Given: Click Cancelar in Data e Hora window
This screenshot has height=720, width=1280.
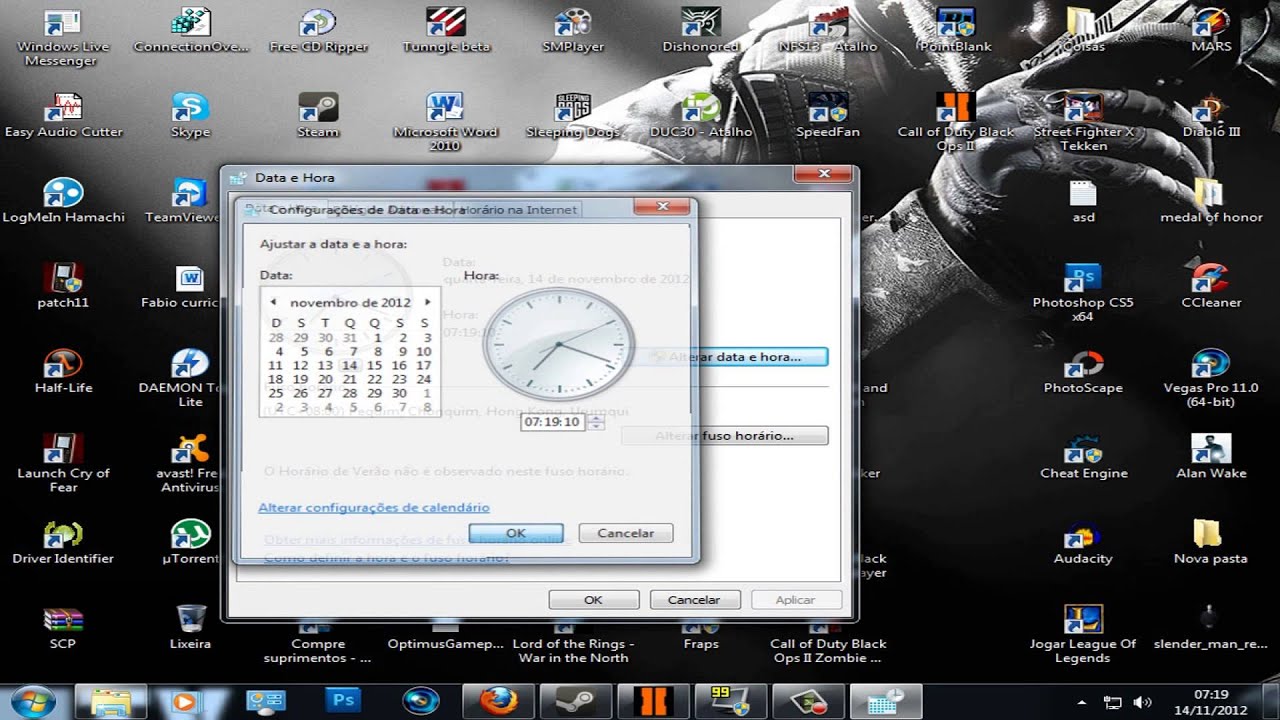Looking at the screenshot, I should pos(694,600).
